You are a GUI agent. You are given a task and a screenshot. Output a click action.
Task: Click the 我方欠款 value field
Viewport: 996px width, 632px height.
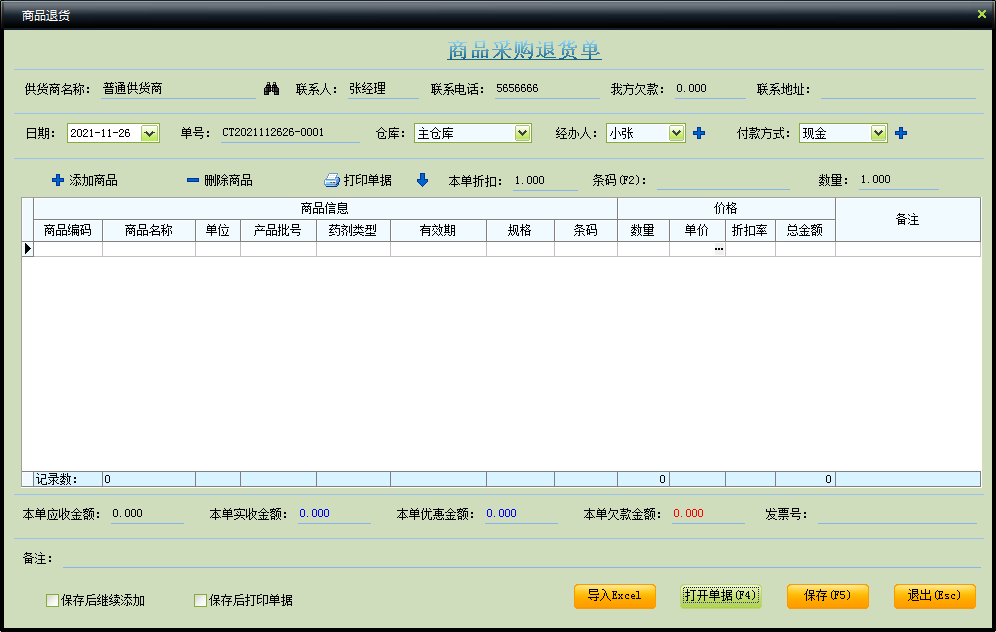coord(710,89)
